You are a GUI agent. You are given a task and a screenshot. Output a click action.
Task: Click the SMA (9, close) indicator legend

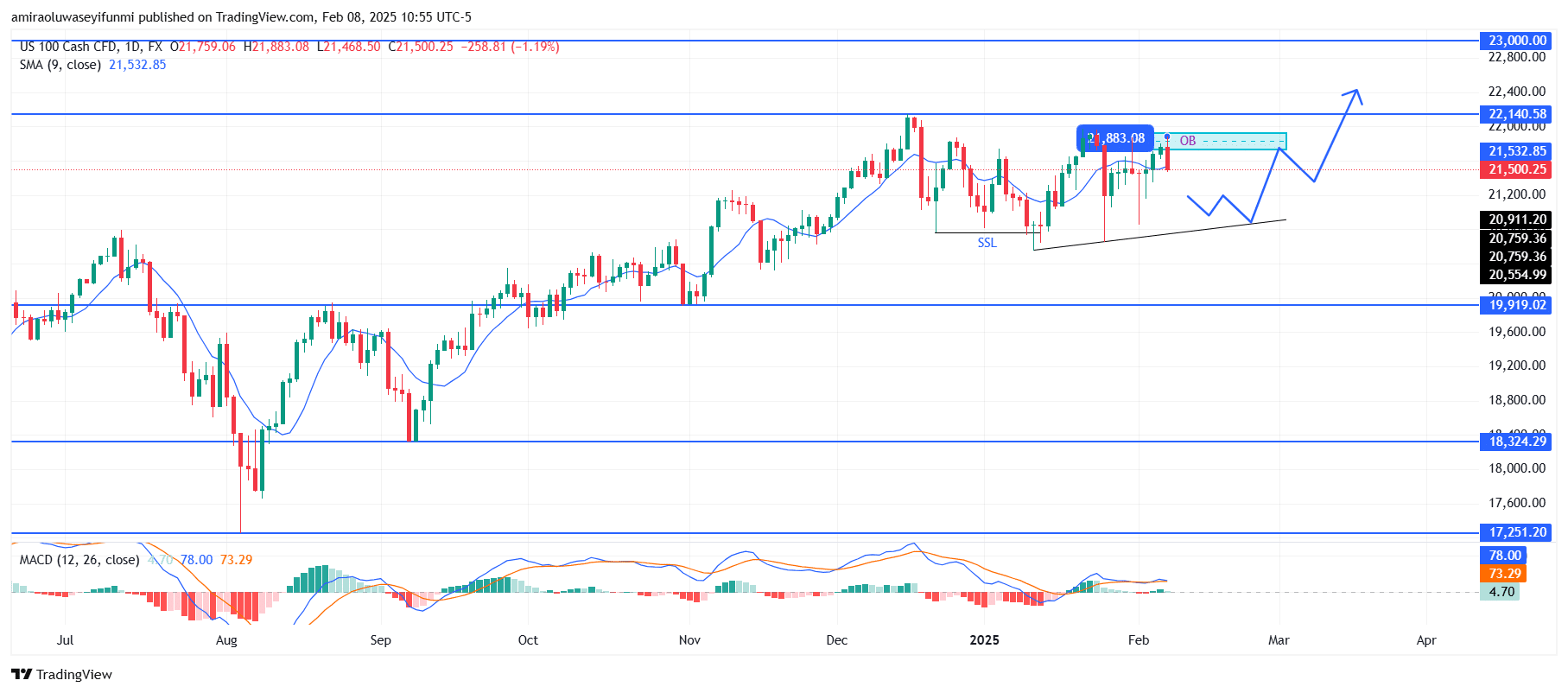[x=60, y=65]
